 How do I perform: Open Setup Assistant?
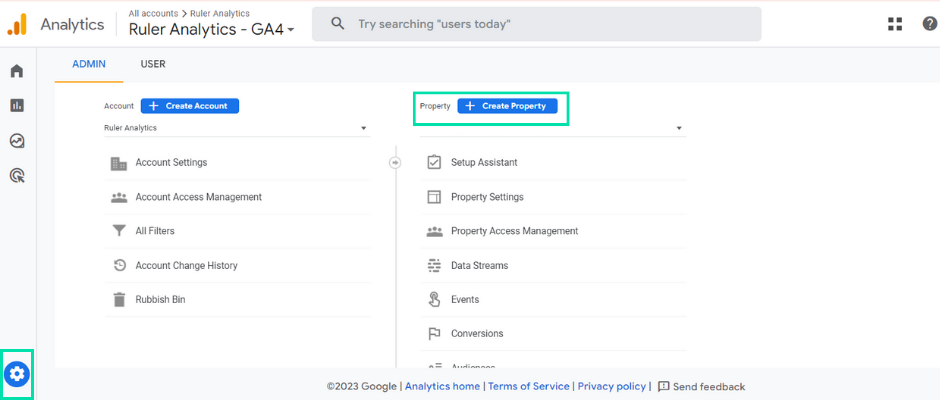pyautogui.click(x=484, y=163)
